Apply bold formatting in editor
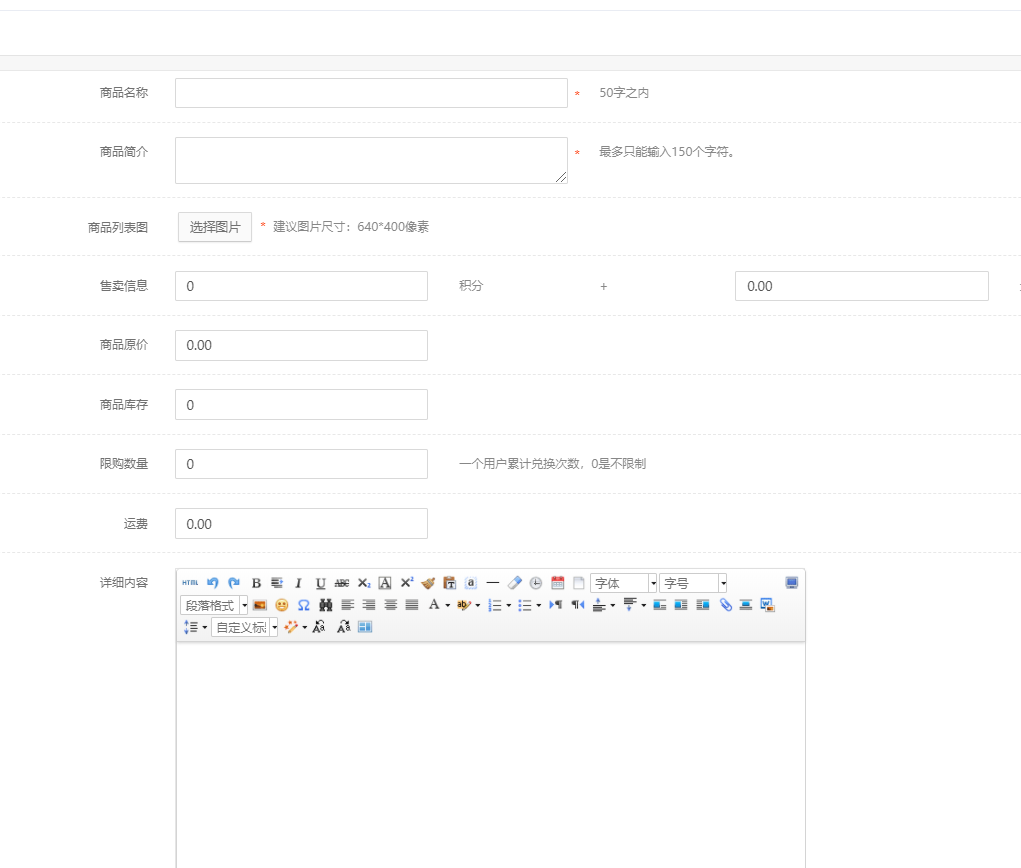The height and width of the screenshot is (868, 1021). point(256,583)
